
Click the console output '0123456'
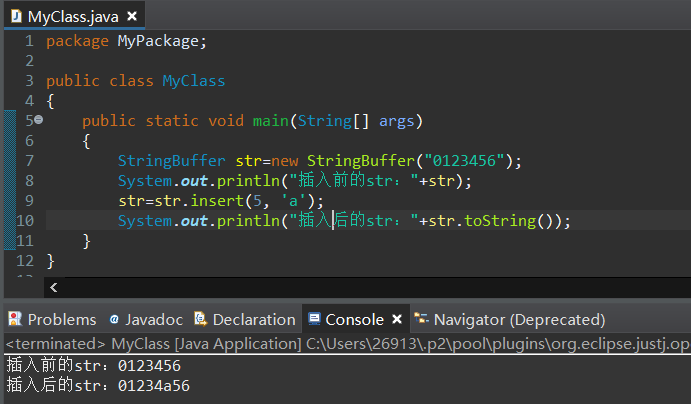(x=149, y=366)
